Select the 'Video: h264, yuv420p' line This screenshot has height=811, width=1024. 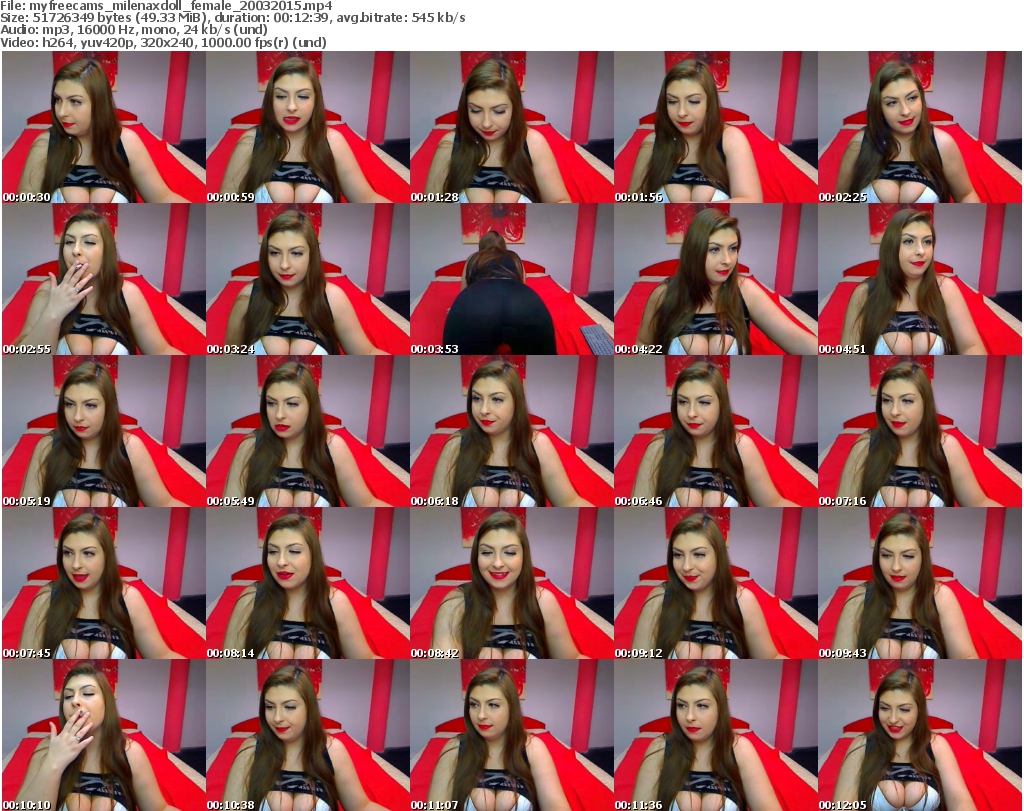coord(163,42)
